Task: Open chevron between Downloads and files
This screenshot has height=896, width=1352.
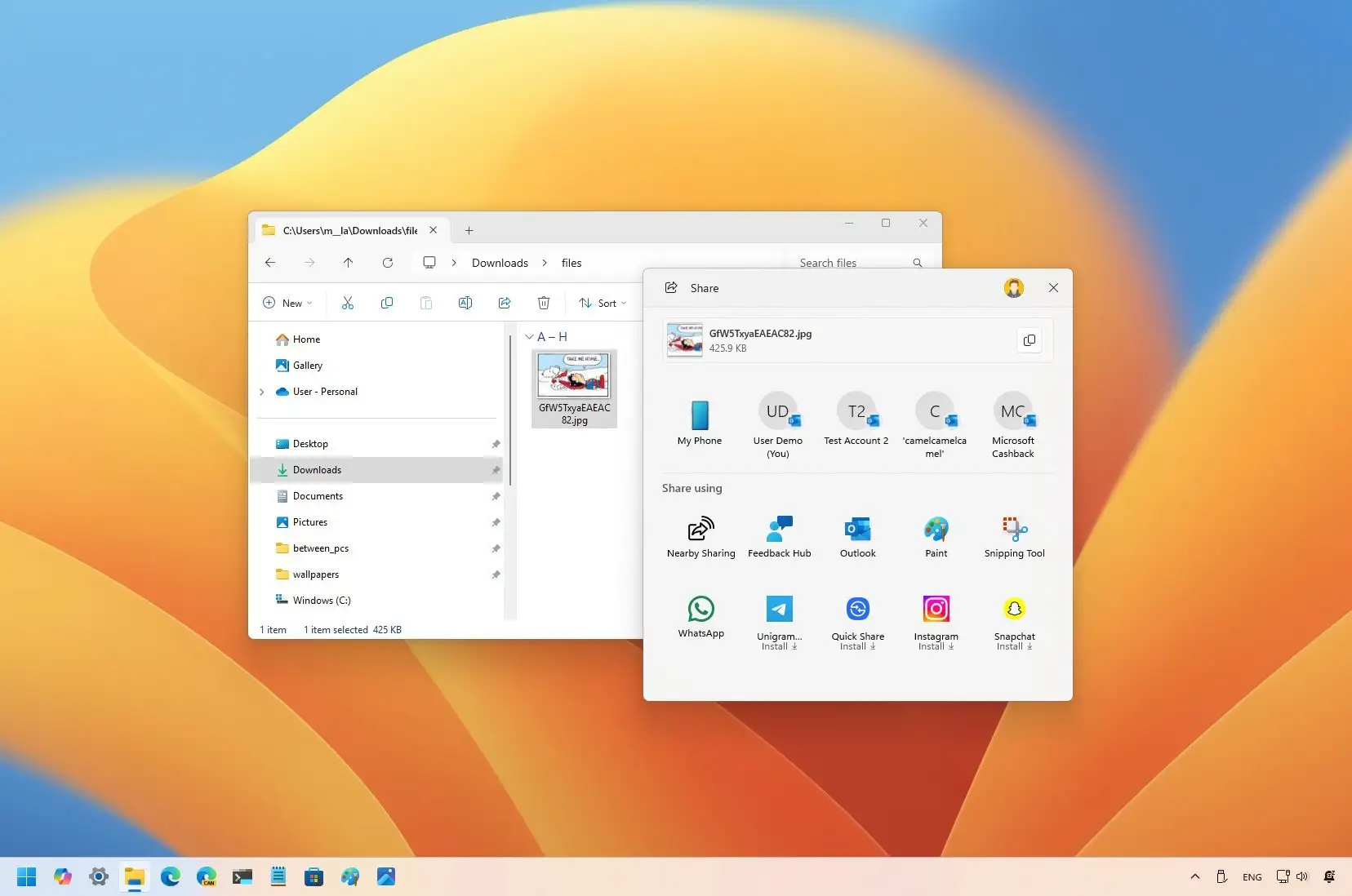Action: coord(545,263)
